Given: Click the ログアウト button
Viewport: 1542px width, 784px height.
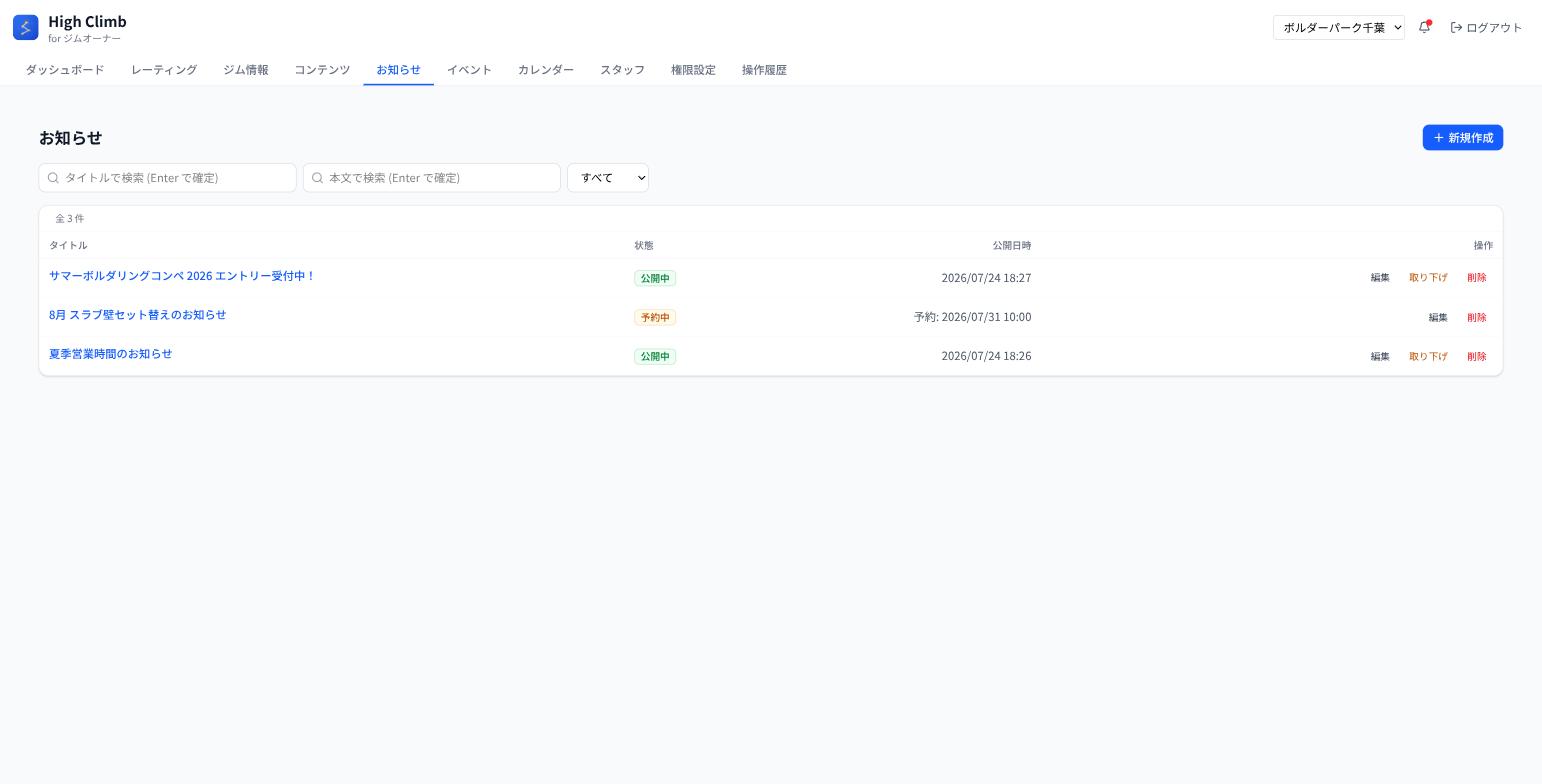Looking at the screenshot, I should point(1486,28).
